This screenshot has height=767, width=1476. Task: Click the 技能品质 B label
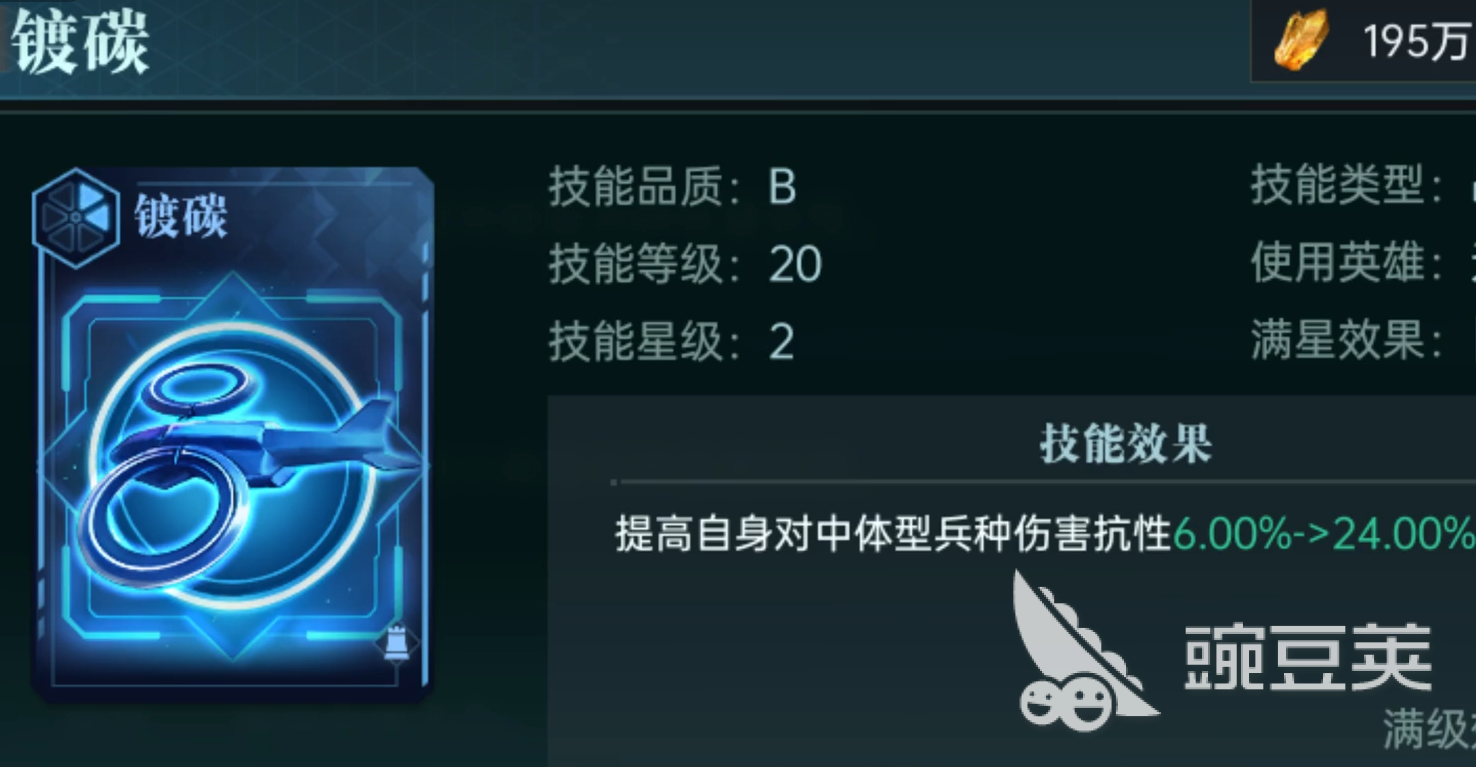[672, 187]
